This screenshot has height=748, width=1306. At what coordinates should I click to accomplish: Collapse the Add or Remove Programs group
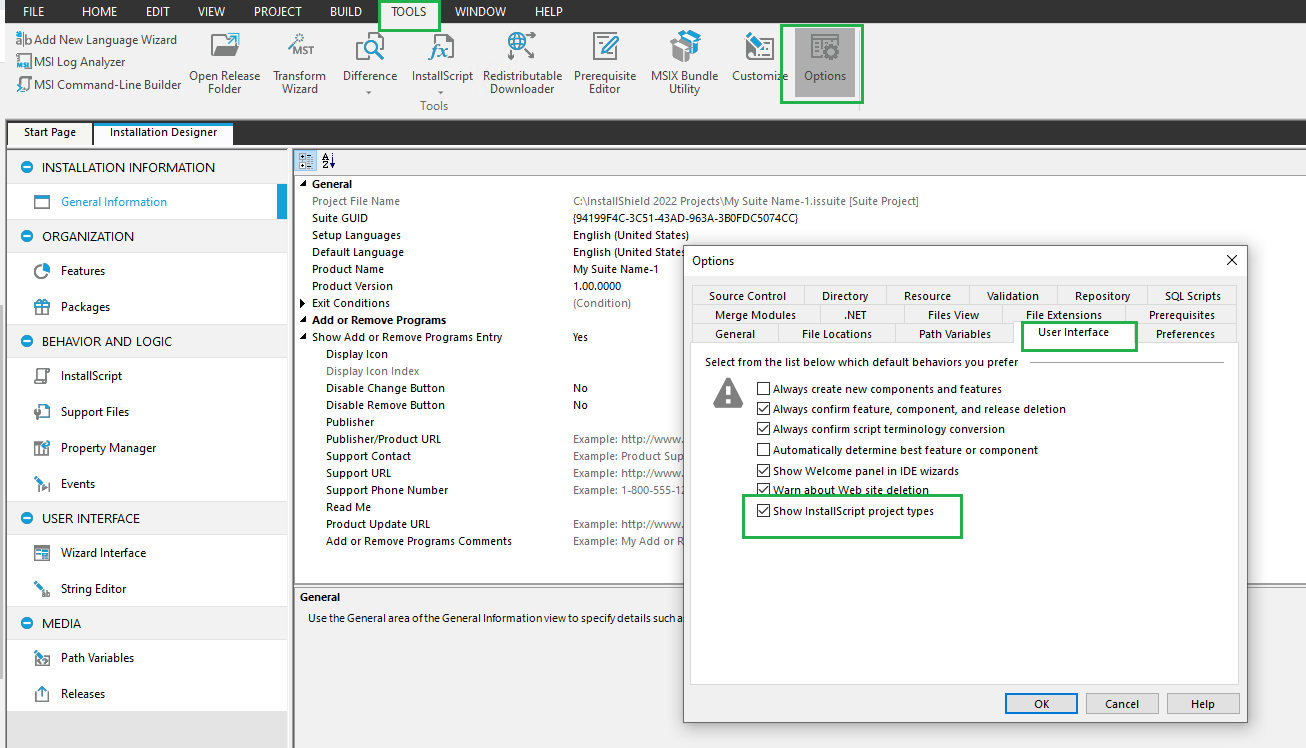click(305, 319)
